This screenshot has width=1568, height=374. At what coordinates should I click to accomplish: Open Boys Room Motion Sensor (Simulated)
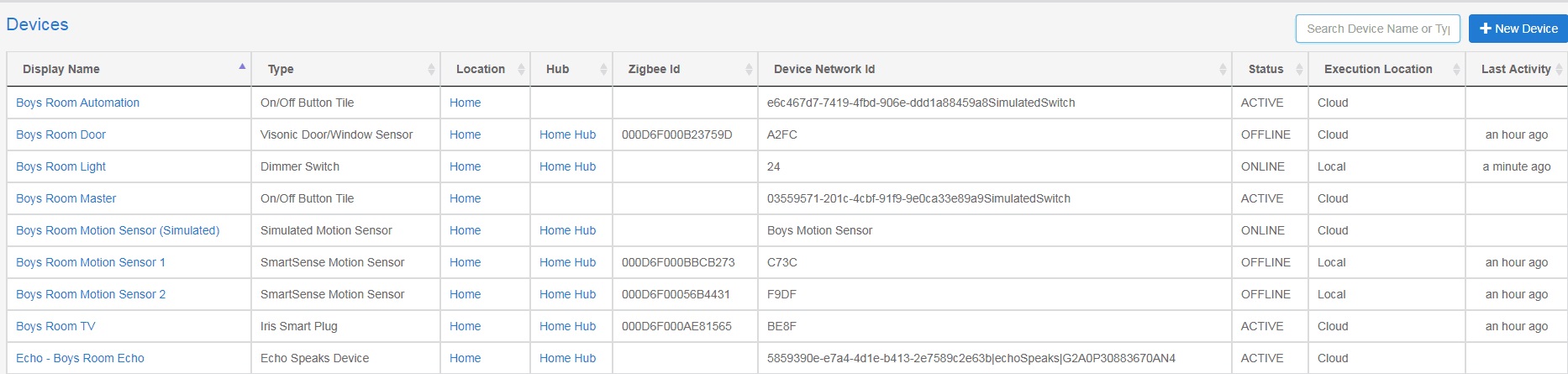tap(118, 230)
